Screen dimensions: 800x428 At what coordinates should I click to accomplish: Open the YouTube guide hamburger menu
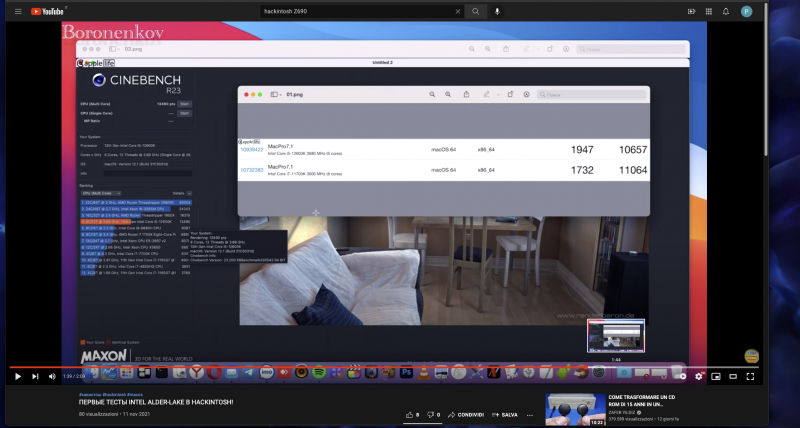point(18,11)
